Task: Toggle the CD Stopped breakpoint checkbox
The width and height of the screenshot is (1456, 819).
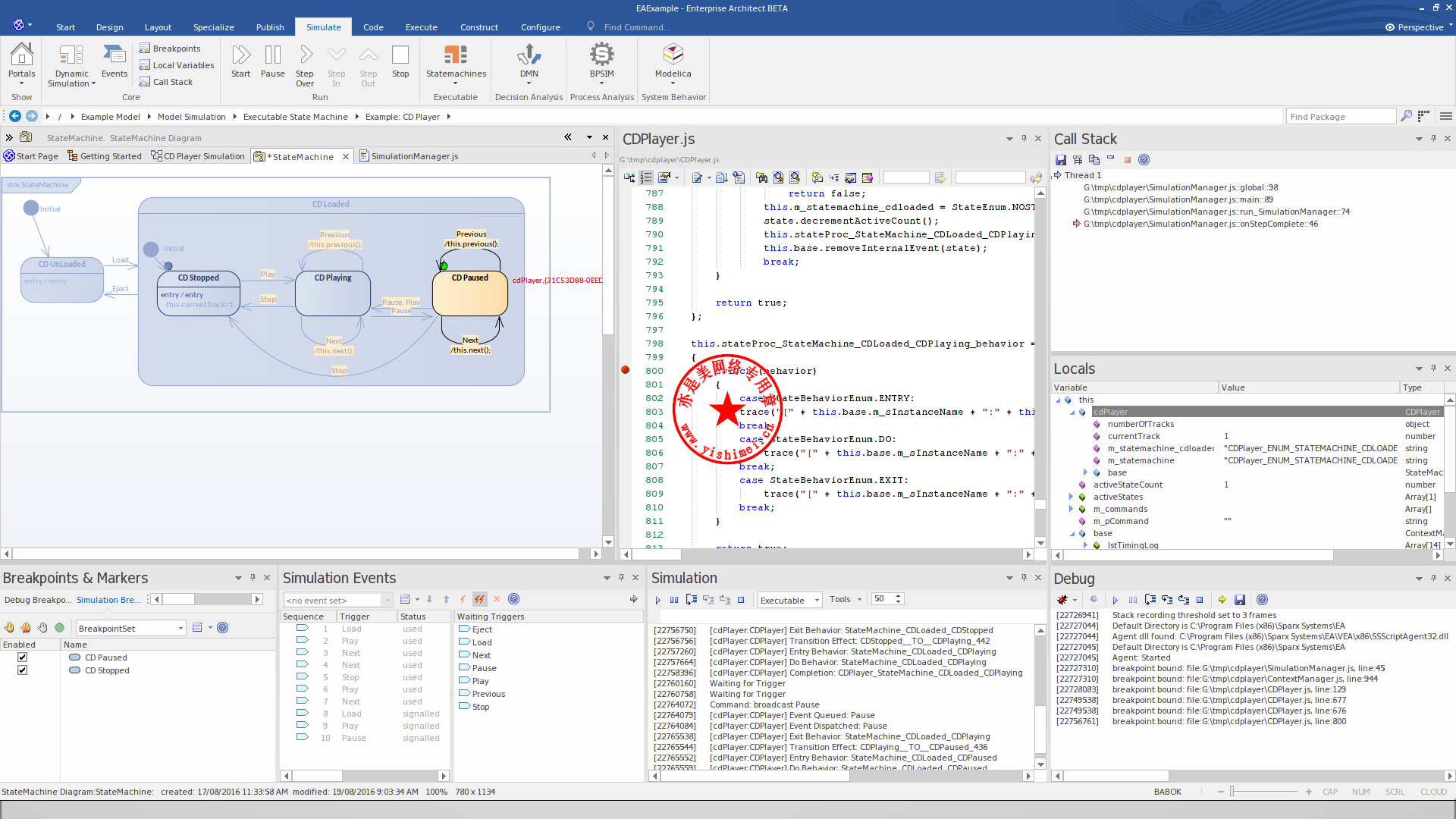Action: (22, 670)
